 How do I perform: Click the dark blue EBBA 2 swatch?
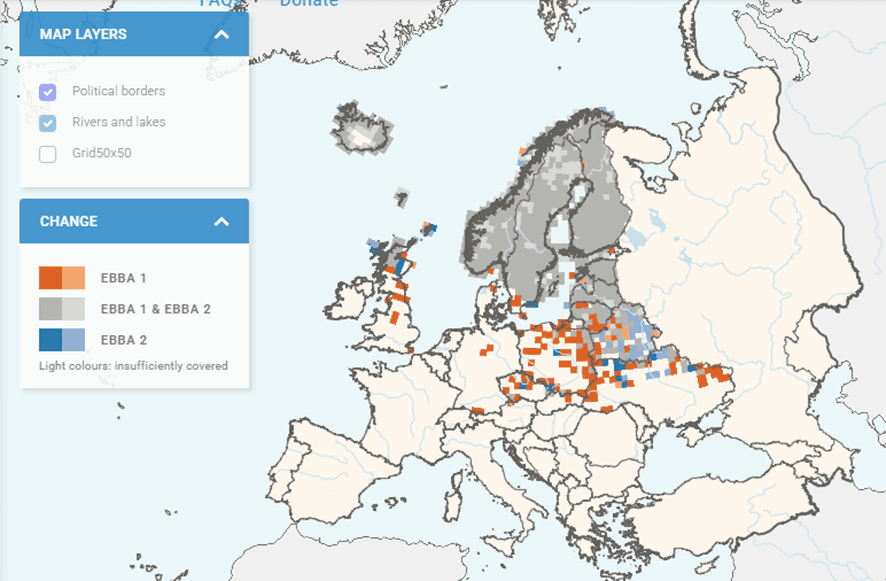[x=50, y=340]
